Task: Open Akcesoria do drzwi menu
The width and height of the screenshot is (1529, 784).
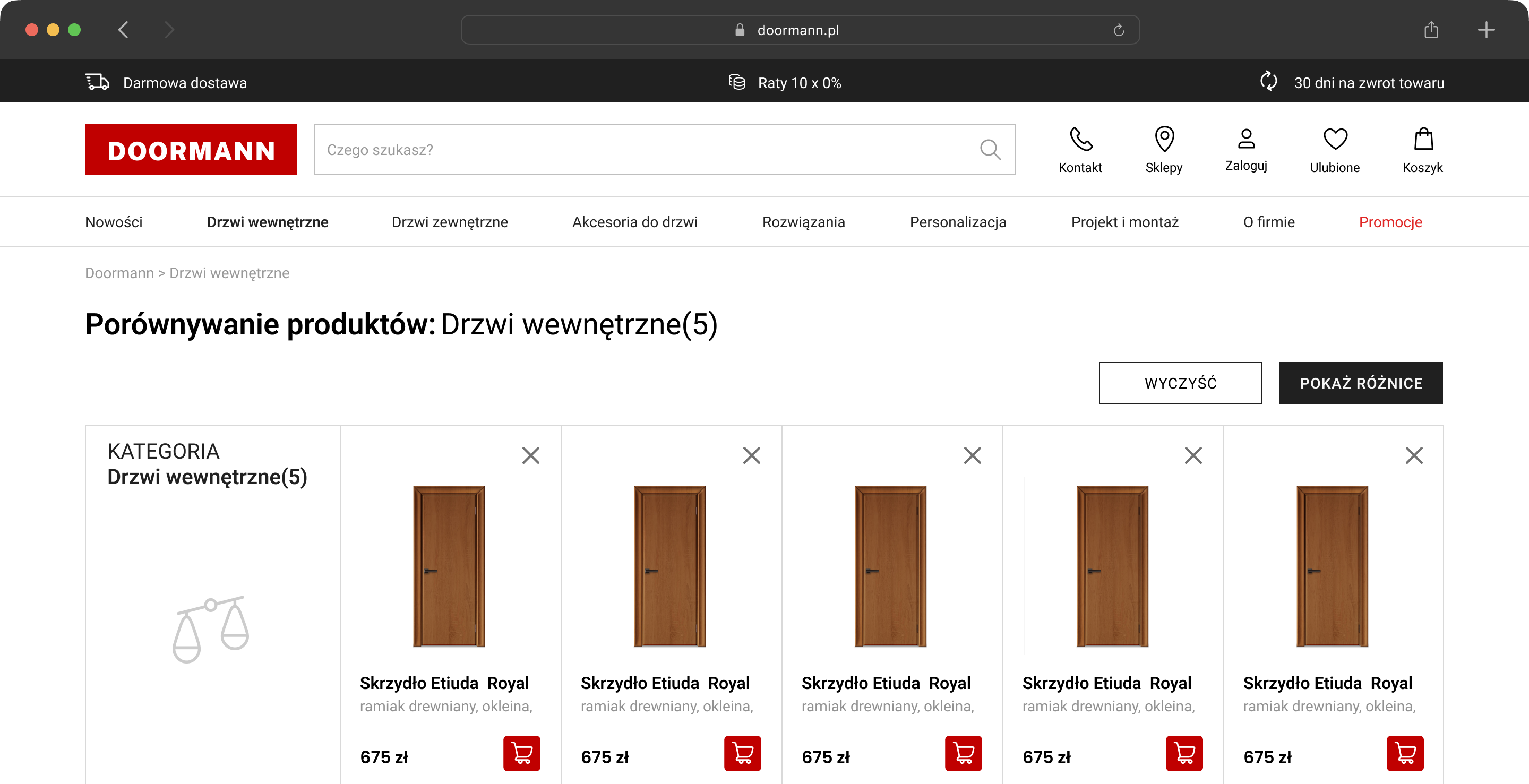Action: tap(634, 222)
